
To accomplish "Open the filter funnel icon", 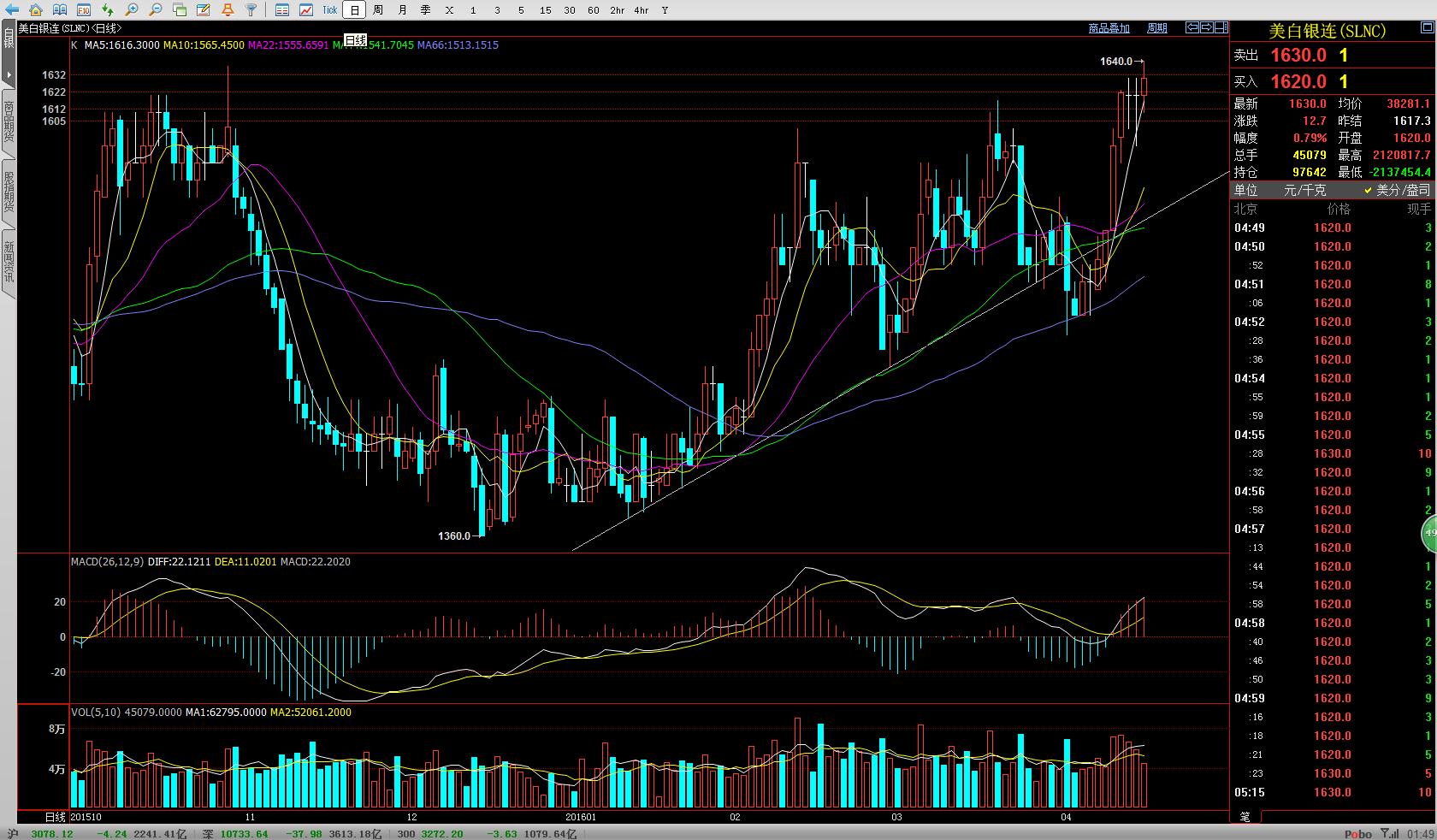I will (251, 10).
